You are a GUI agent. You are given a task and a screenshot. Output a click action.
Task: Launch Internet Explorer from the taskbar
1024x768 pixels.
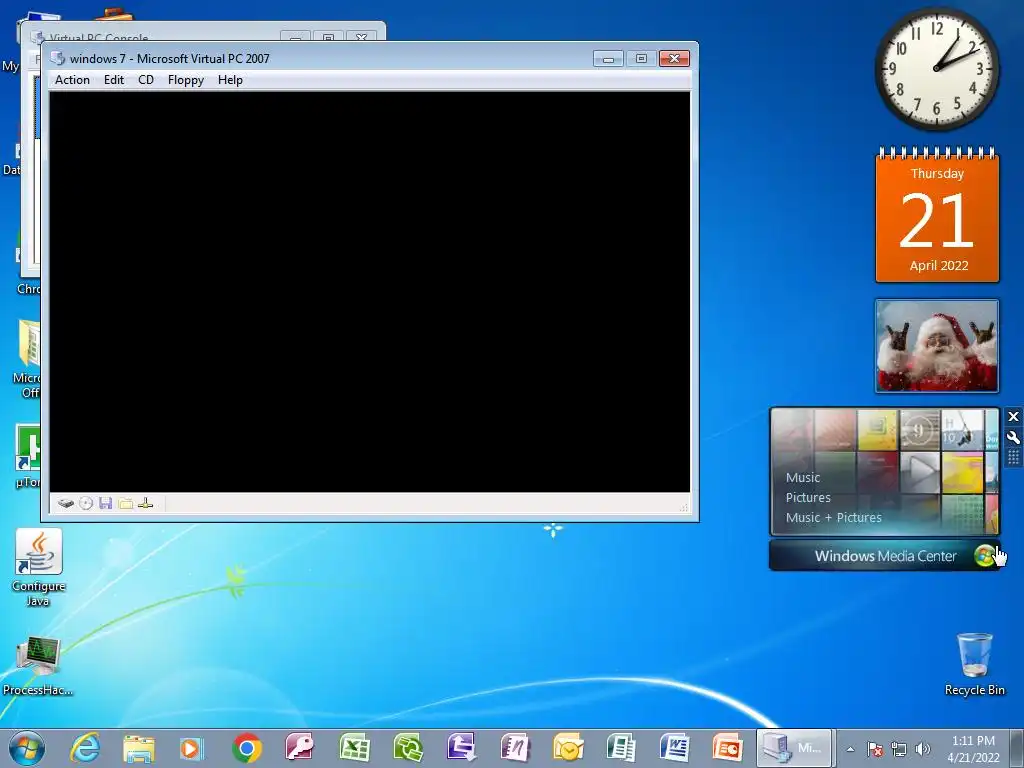86,748
